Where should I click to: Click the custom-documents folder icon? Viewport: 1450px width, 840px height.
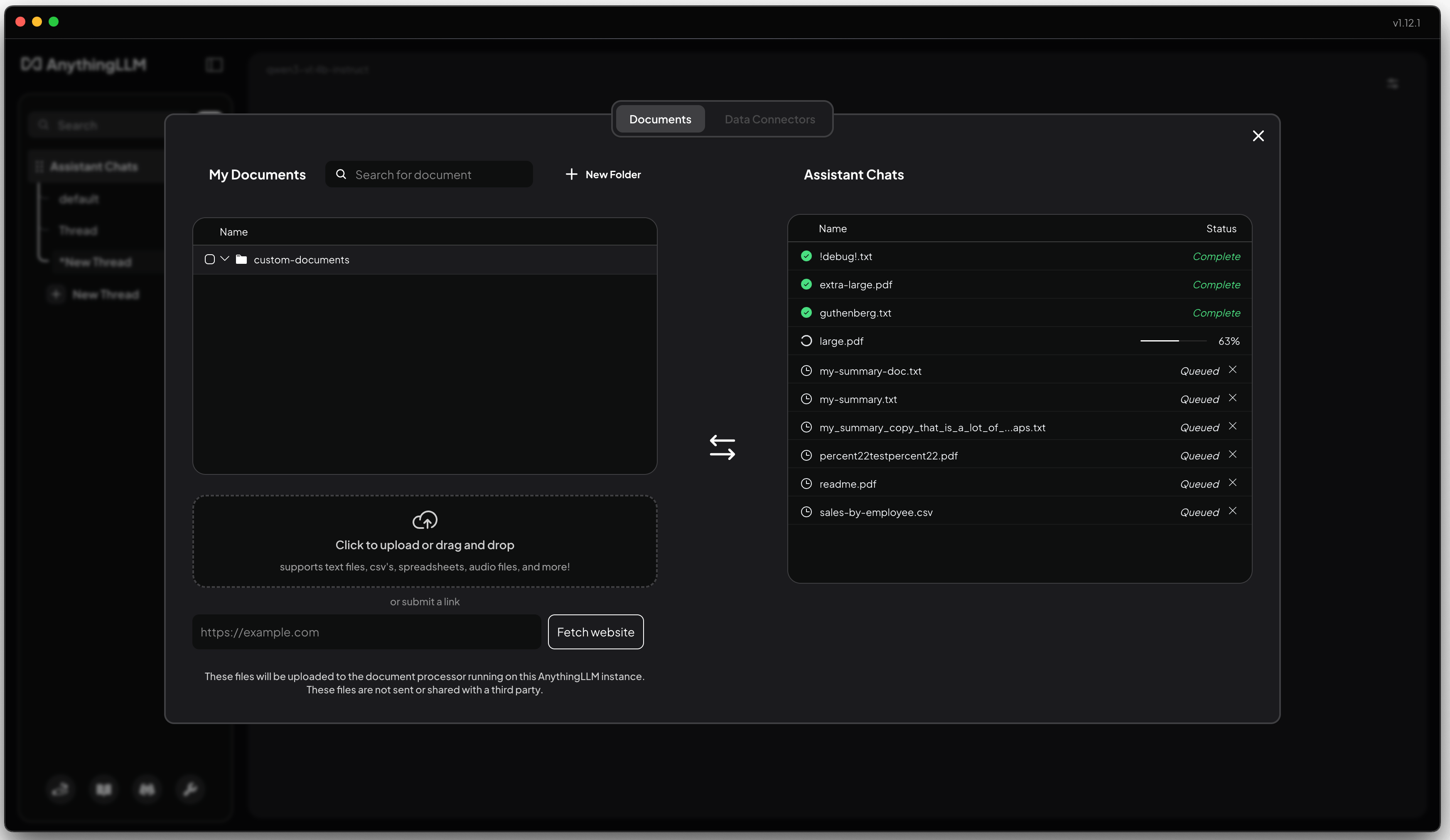tap(242, 260)
